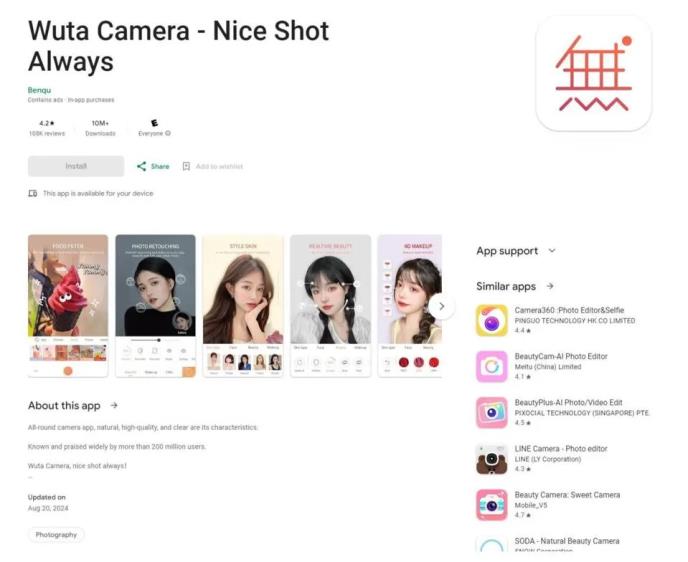688x562 pixels.
Task: Open the Food Filter screenshot
Action: tap(68, 306)
